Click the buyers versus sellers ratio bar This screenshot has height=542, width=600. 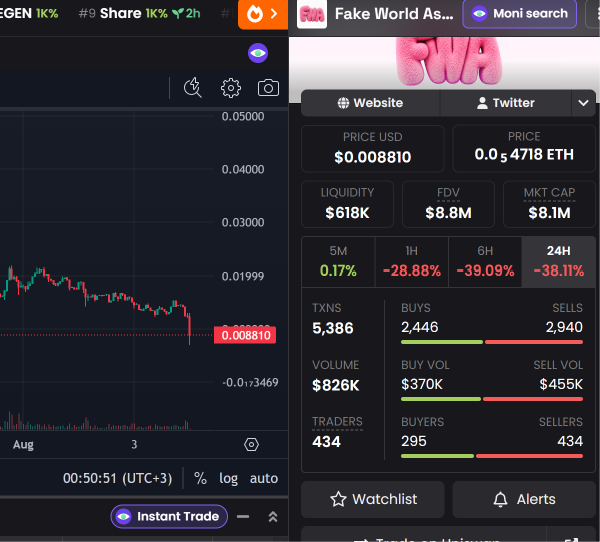pos(492,456)
